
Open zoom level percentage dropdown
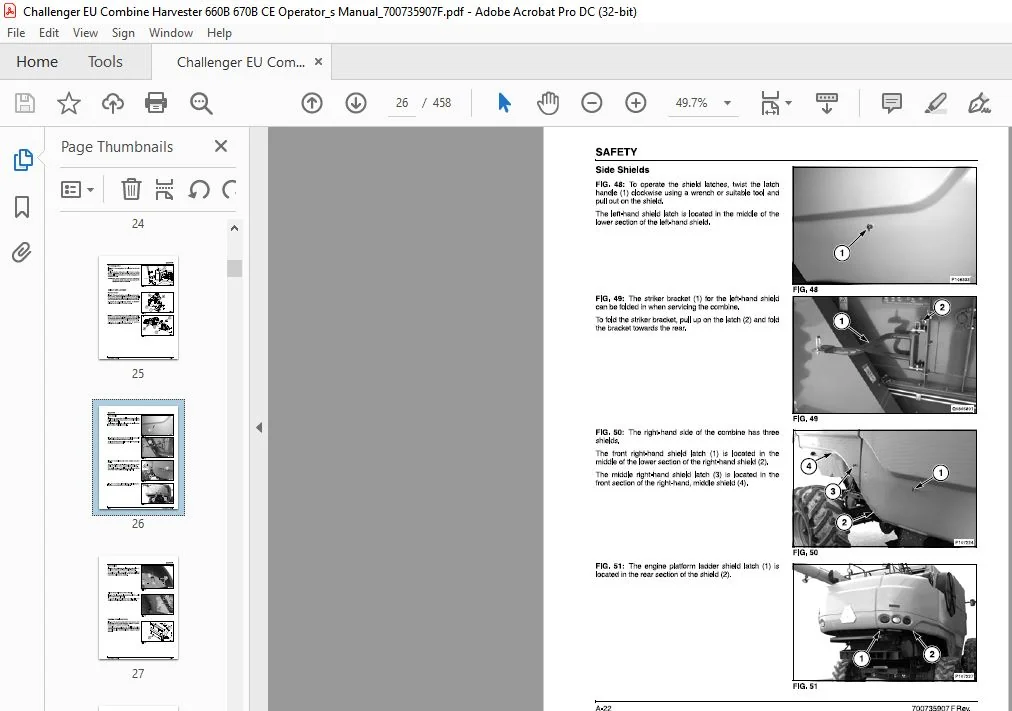click(727, 103)
